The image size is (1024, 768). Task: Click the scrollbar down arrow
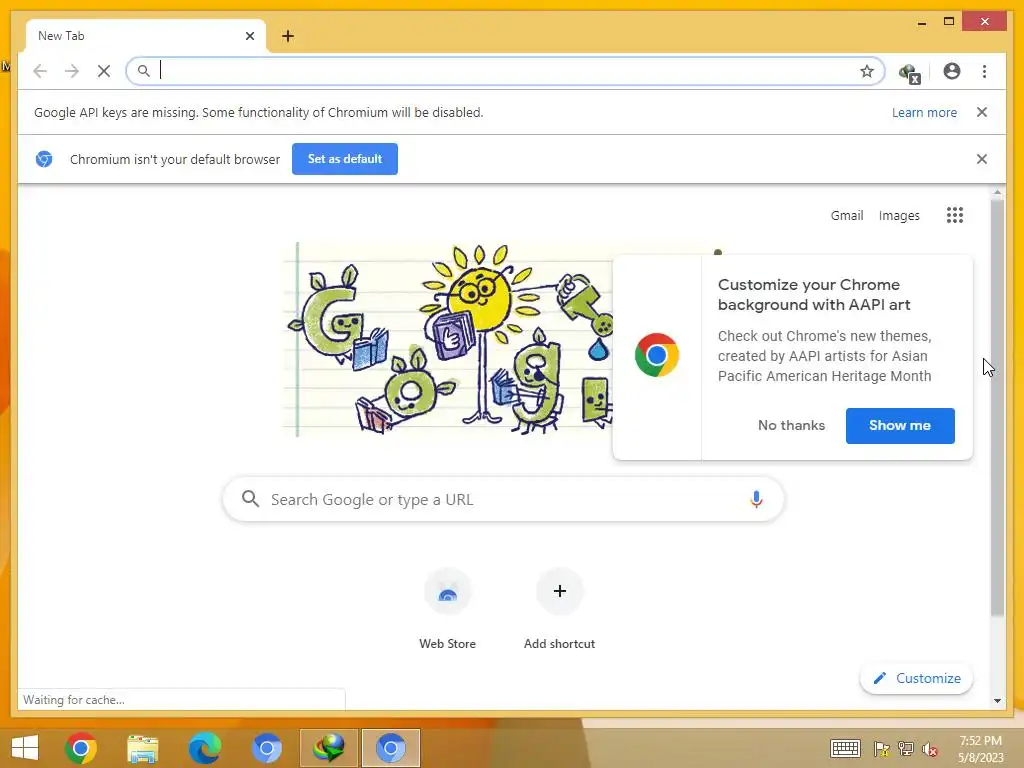coord(997,701)
